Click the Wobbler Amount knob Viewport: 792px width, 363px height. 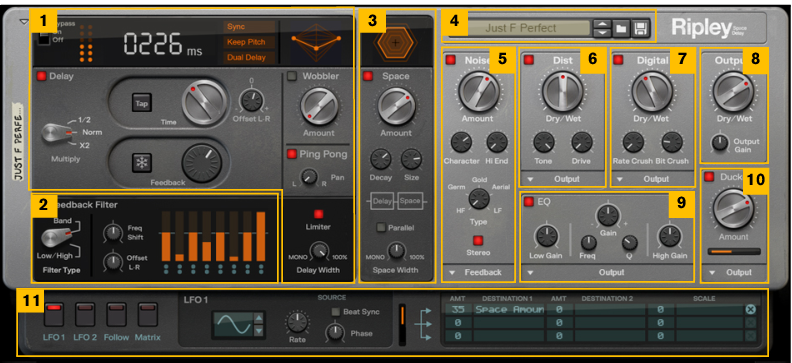(x=319, y=107)
